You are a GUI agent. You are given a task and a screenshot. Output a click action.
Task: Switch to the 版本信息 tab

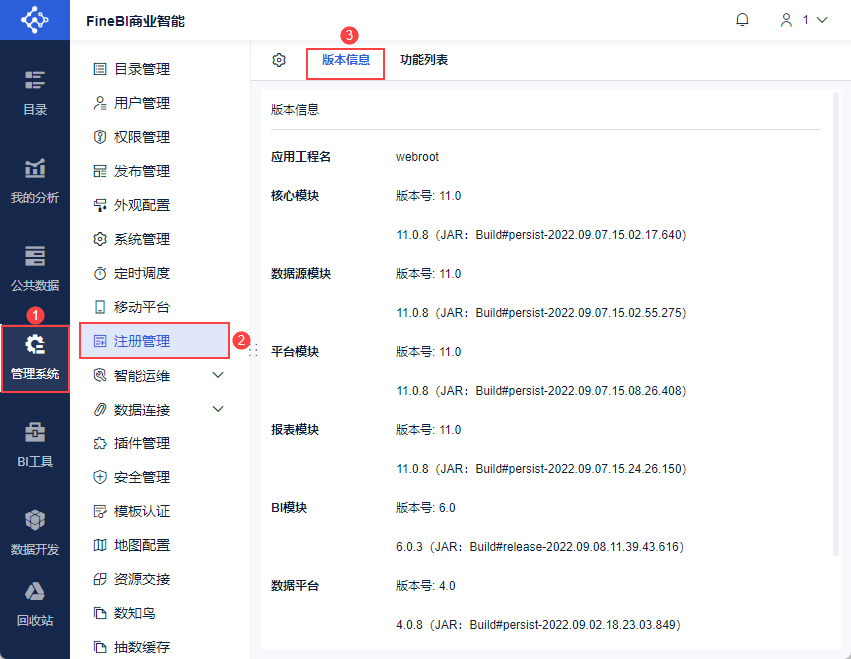pos(346,60)
